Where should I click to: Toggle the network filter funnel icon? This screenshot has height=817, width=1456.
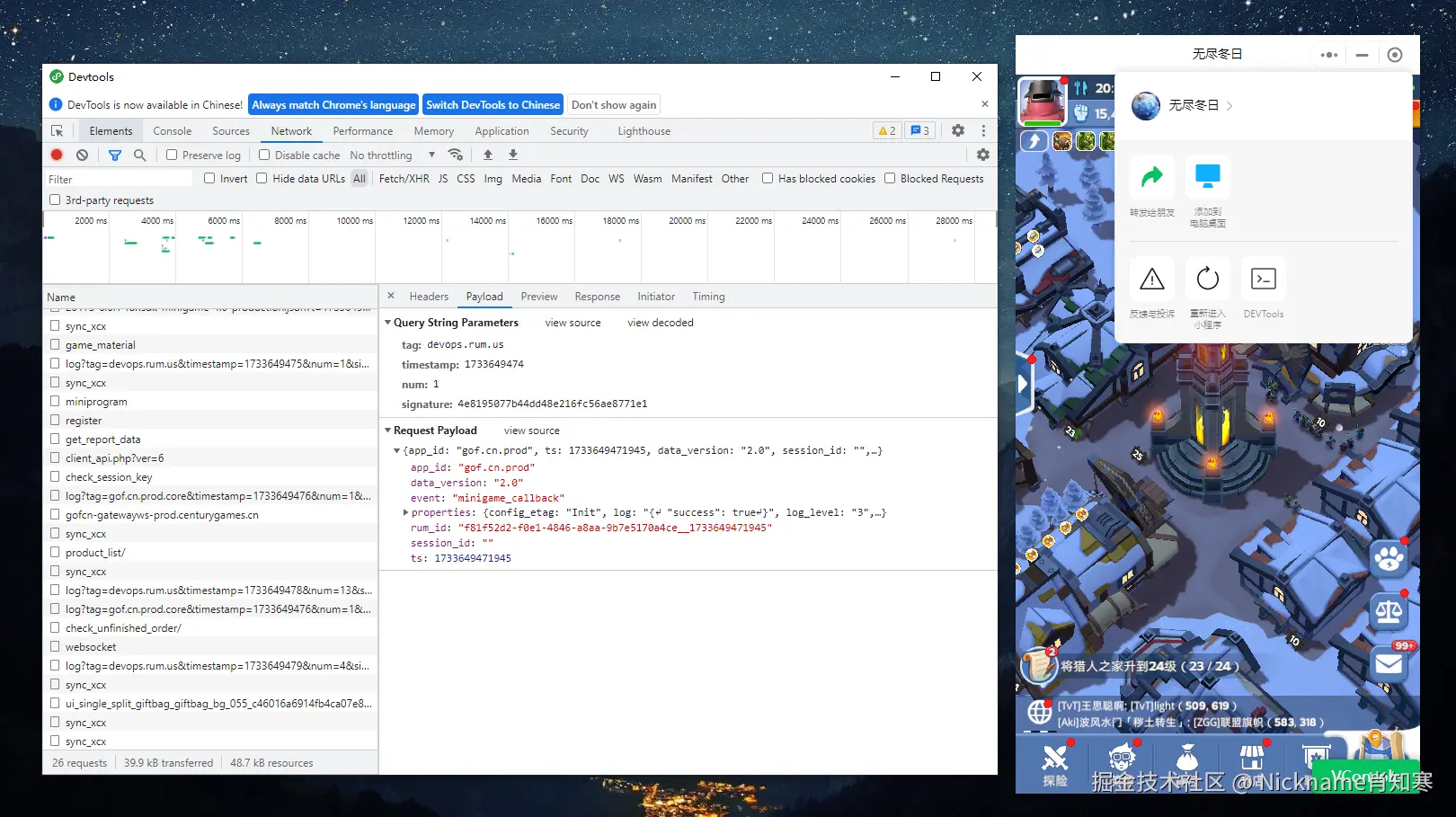coord(115,155)
